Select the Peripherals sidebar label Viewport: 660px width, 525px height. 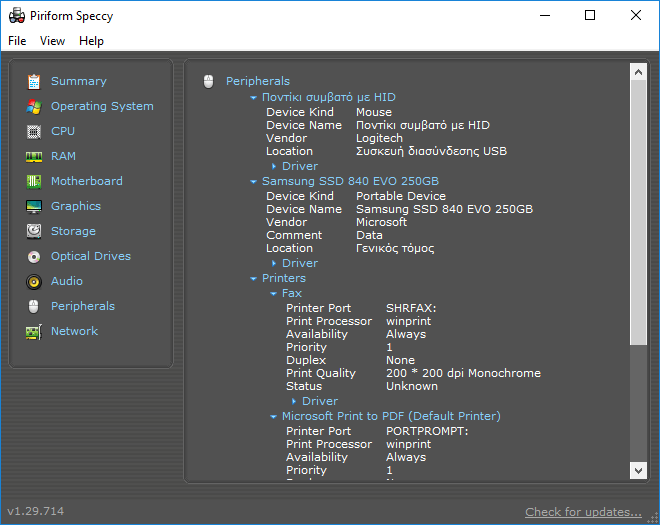pyautogui.click(x=83, y=306)
